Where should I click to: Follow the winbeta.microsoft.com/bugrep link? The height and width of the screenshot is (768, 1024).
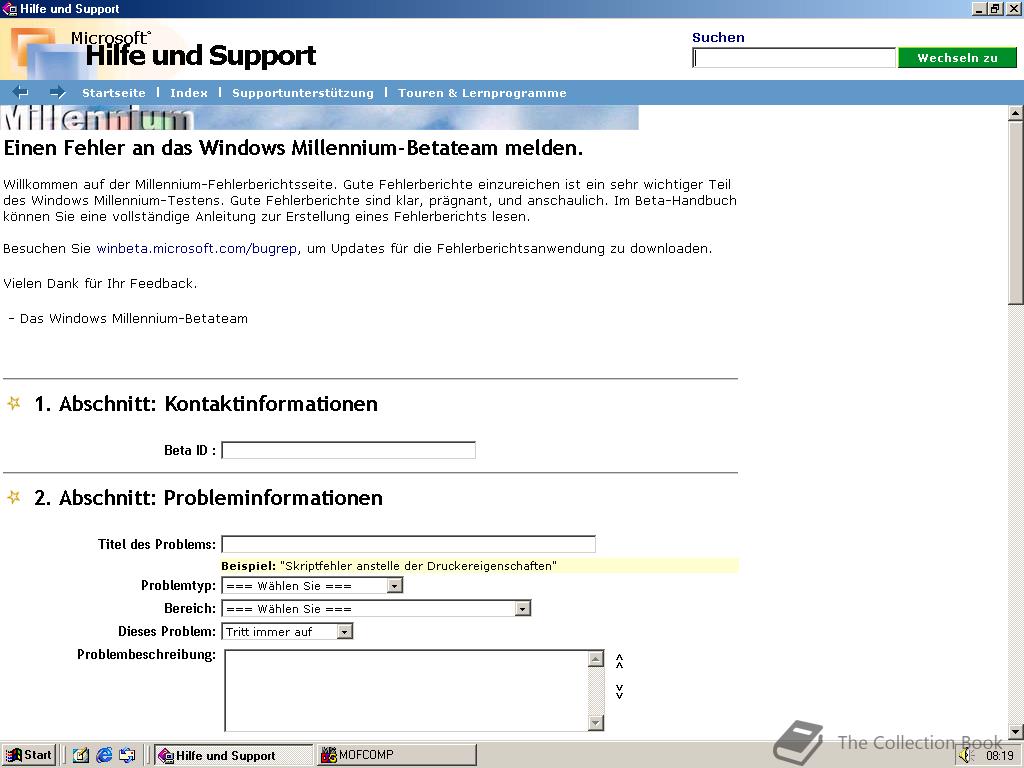tap(197, 248)
